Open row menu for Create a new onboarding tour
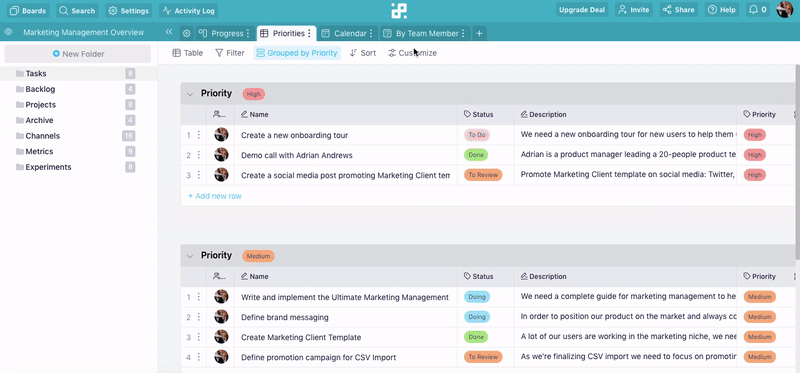Image resolution: width=800 pixels, height=373 pixels. (198, 135)
